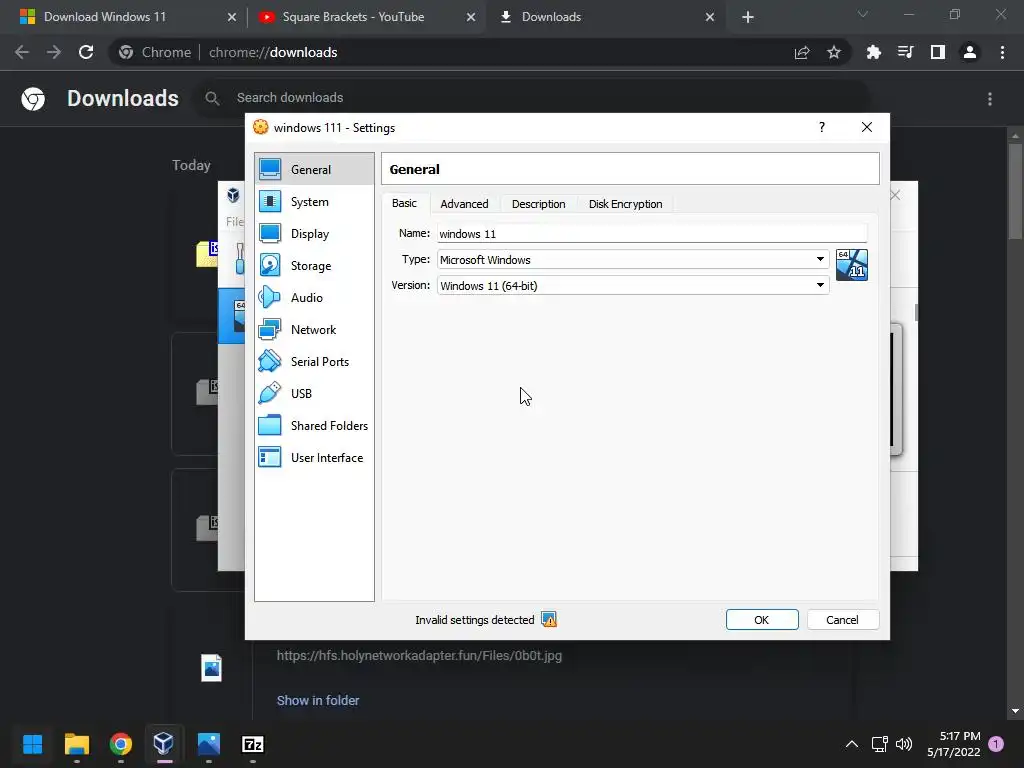This screenshot has height=768, width=1024.
Task: Switch to the Basic tab
Action: click(x=404, y=203)
